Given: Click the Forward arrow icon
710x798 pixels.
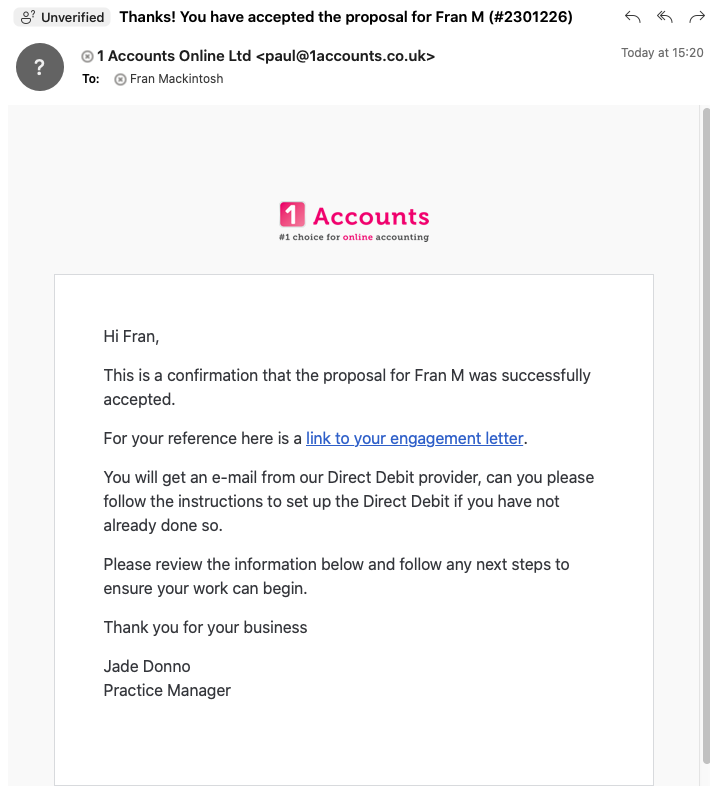Looking at the screenshot, I should point(697,17).
